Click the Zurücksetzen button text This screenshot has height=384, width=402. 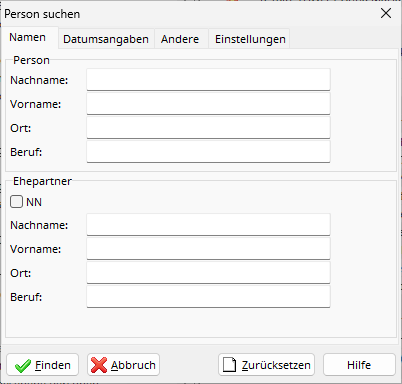click(276, 365)
